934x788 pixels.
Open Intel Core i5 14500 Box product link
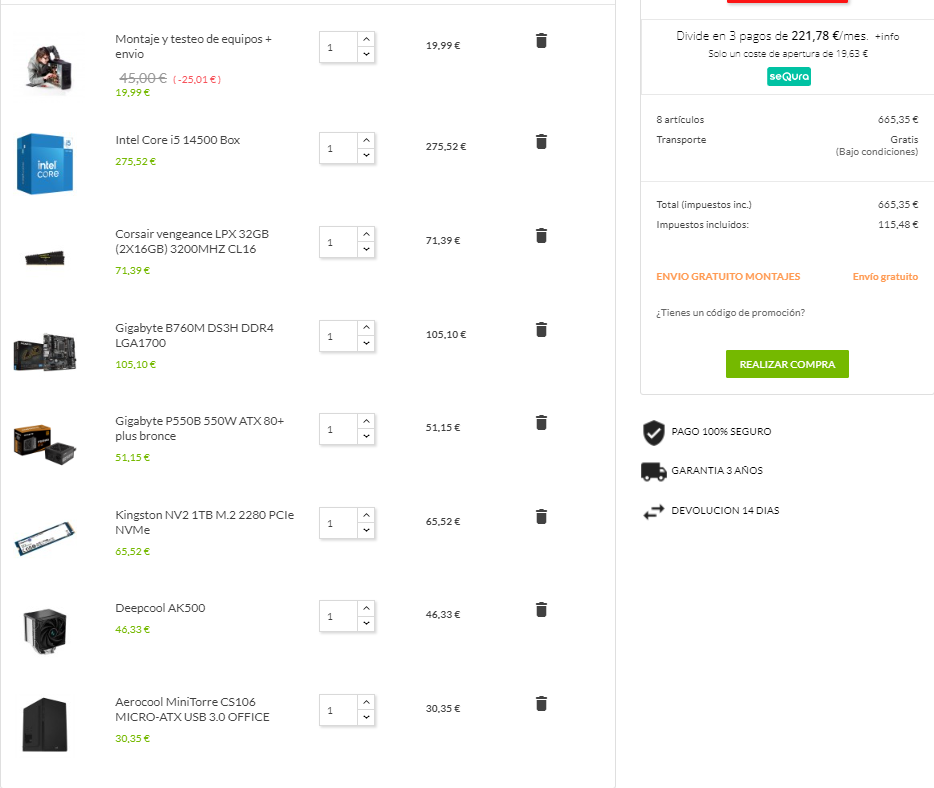[178, 140]
